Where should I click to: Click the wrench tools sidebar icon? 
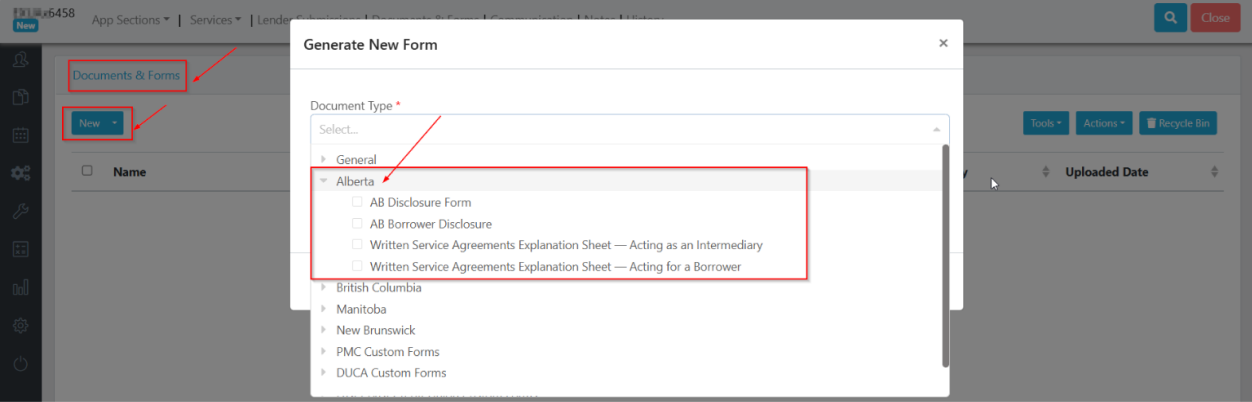[x=20, y=211]
